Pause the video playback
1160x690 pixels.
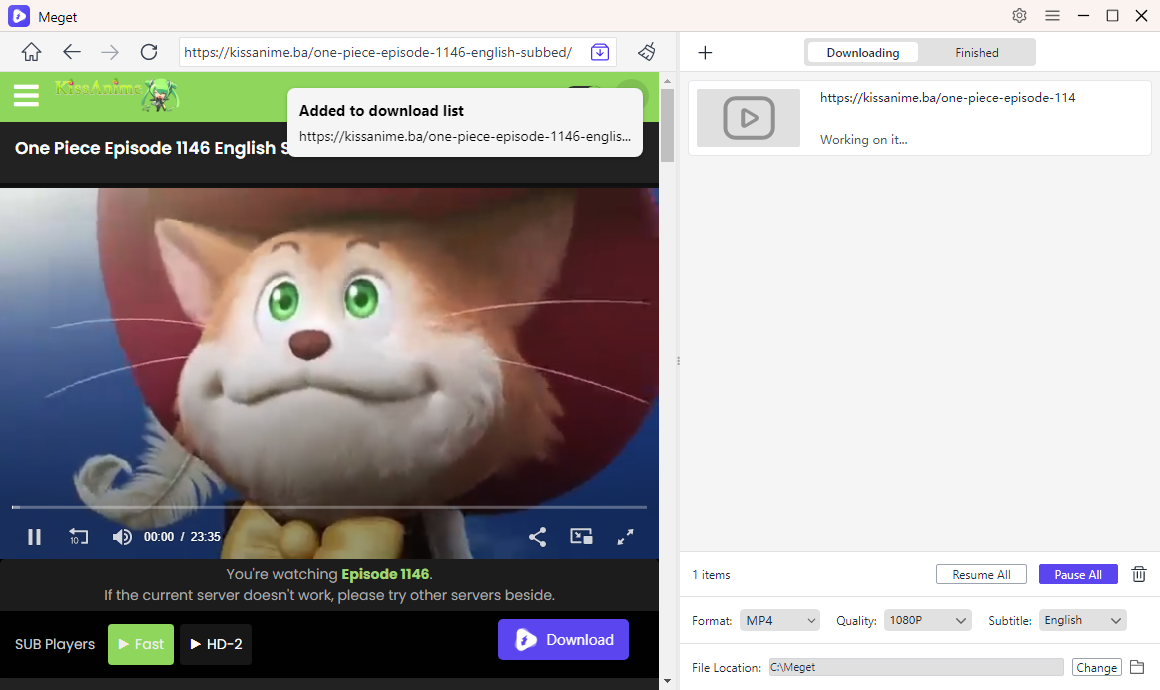coord(34,537)
